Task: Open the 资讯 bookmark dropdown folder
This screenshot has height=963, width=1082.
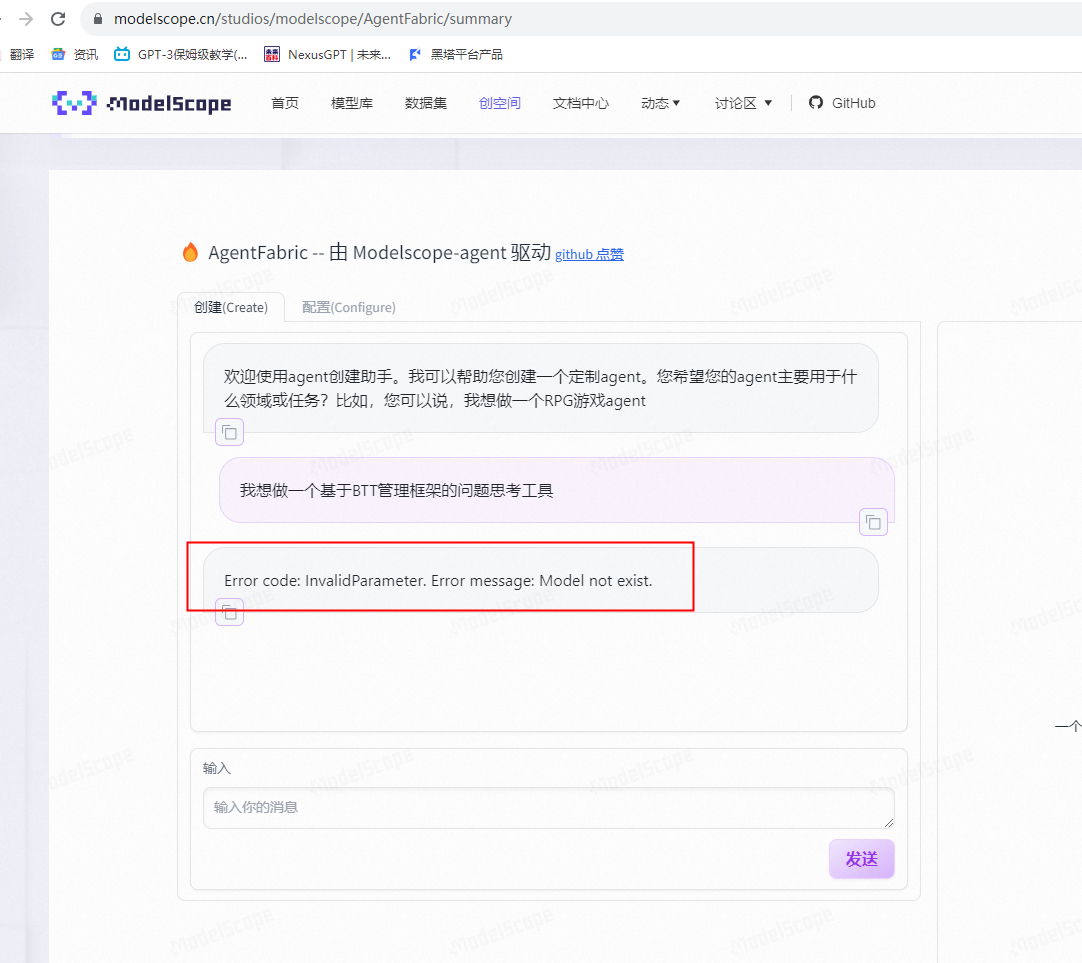Action: (x=60, y=54)
